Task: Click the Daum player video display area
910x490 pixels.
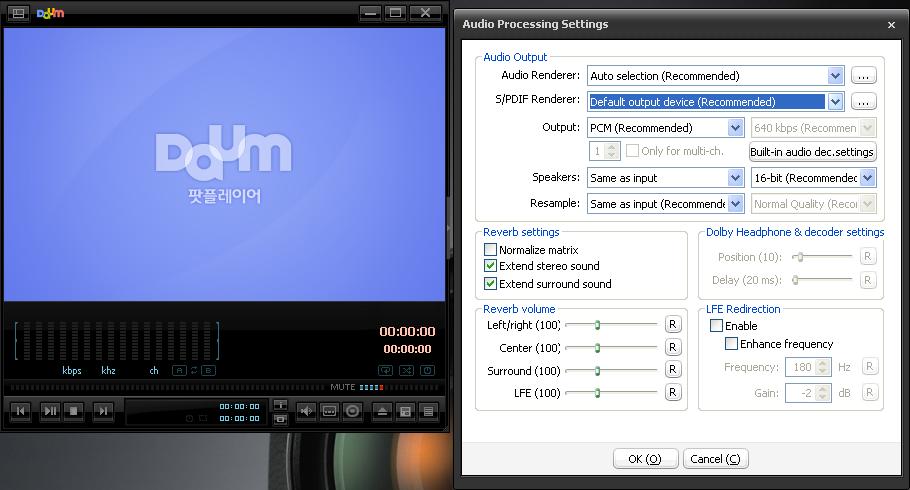Action: [224, 164]
